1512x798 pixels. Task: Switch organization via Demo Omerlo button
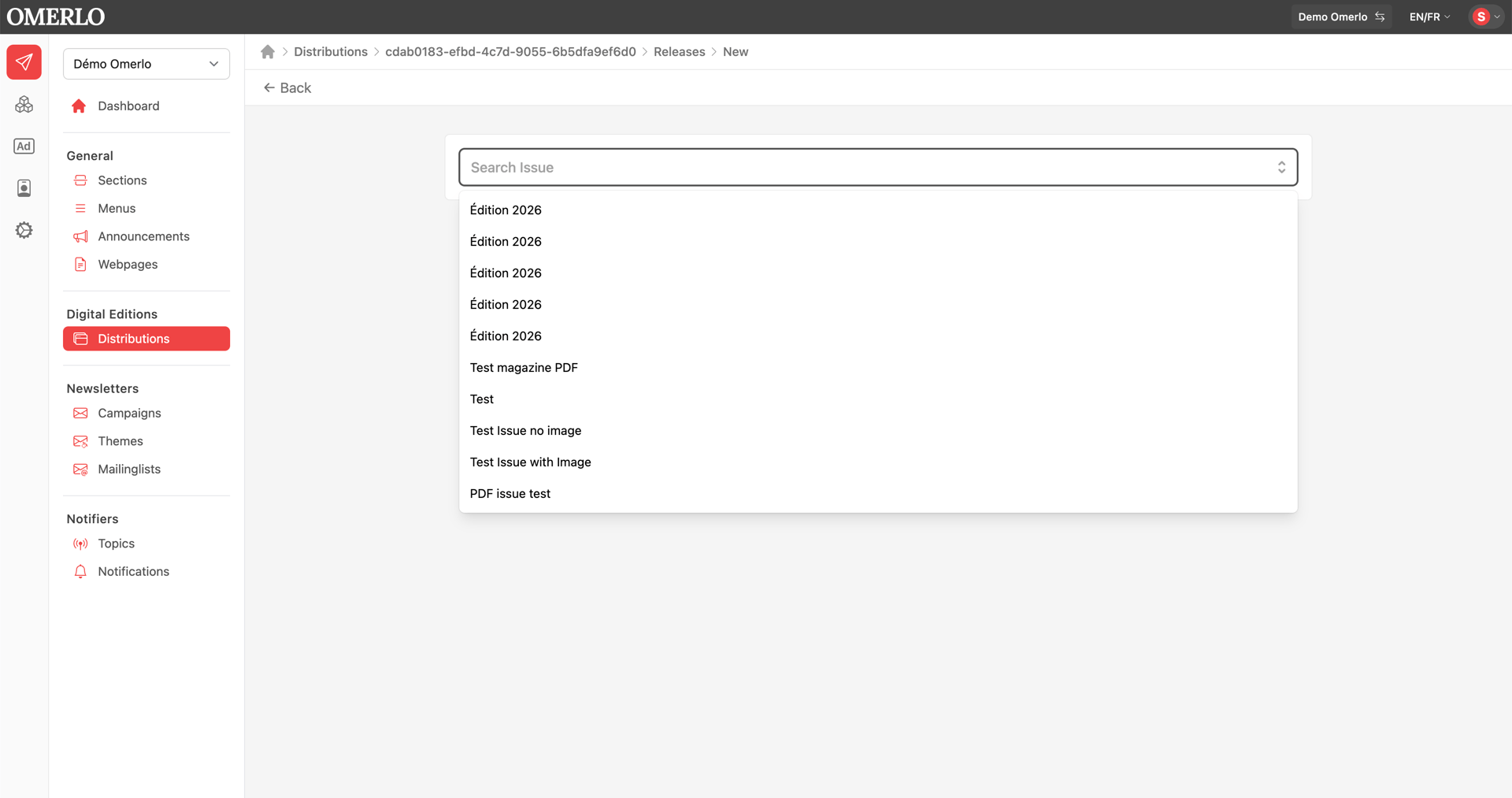(x=1341, y=17)
